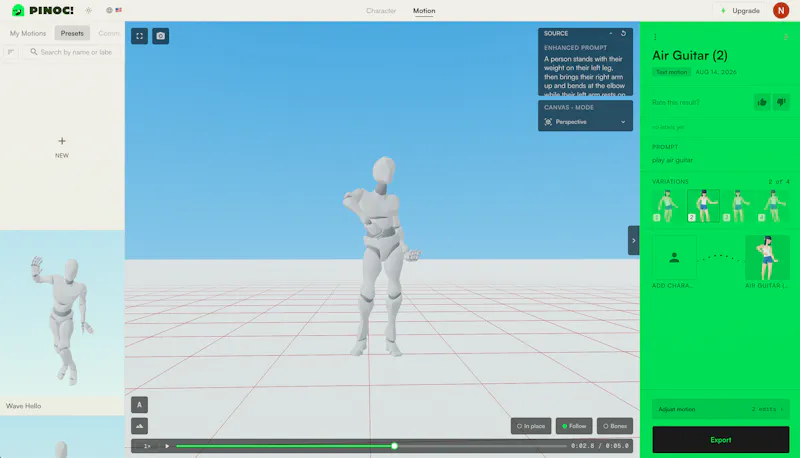
Task: Click the Enhanced Prompt text description
Action: coord(585,77)
